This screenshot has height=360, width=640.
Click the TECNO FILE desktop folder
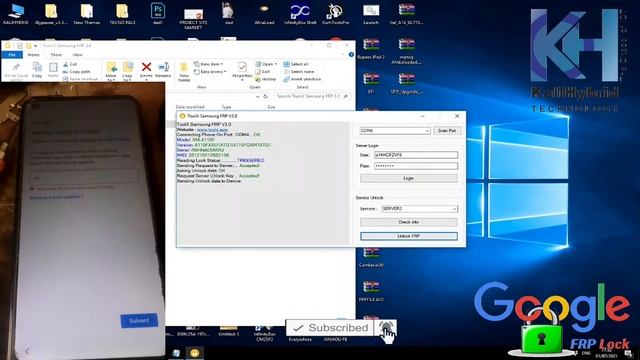click(x=122, y=14)
